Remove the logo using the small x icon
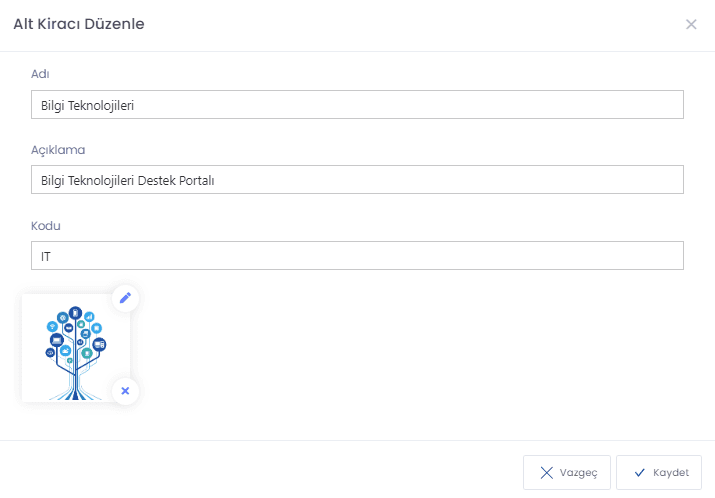 pyautogui.click(x=125, y=391)
